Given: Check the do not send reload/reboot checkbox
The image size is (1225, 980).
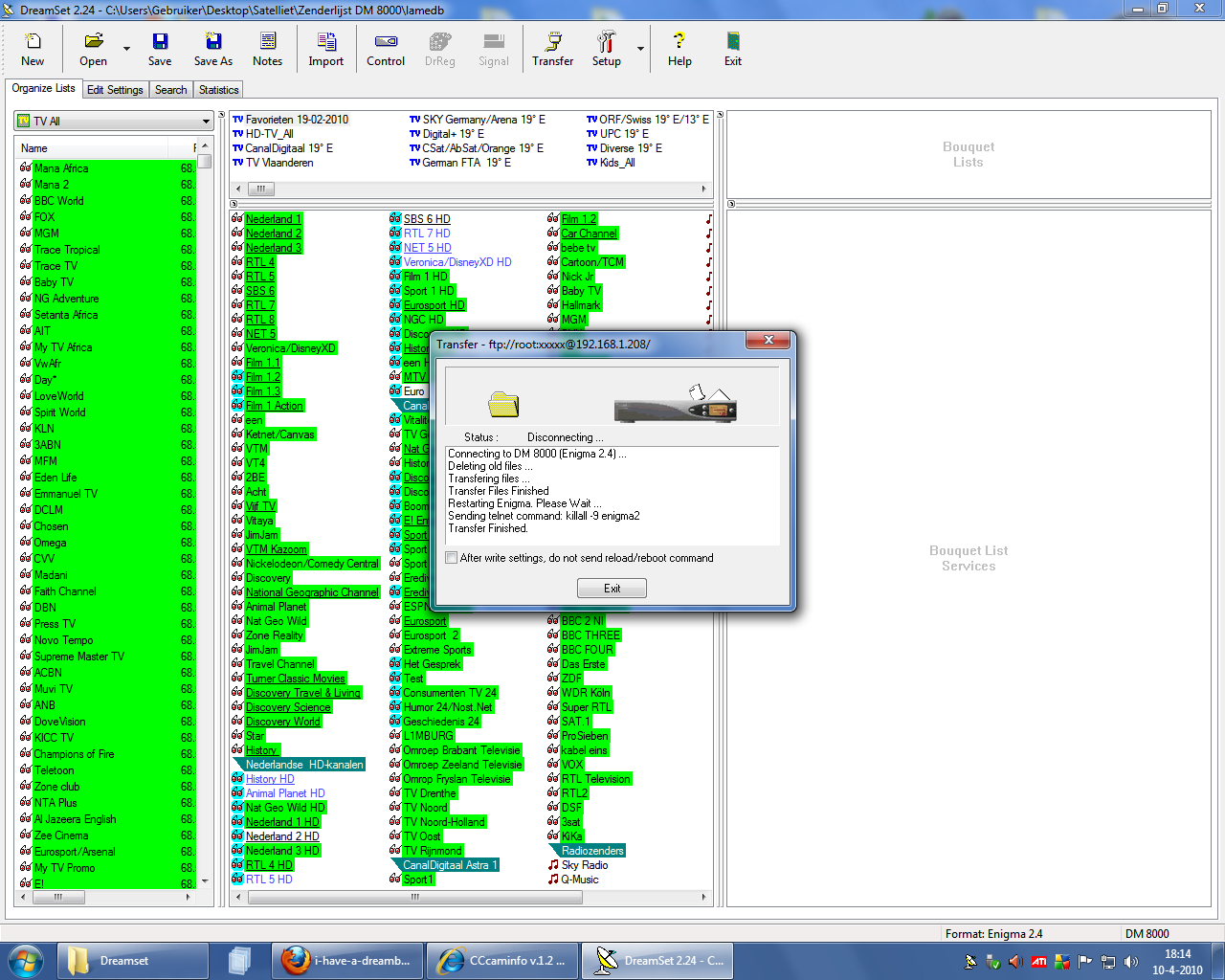Looking at the screenshot, I should tap(452, 558).
